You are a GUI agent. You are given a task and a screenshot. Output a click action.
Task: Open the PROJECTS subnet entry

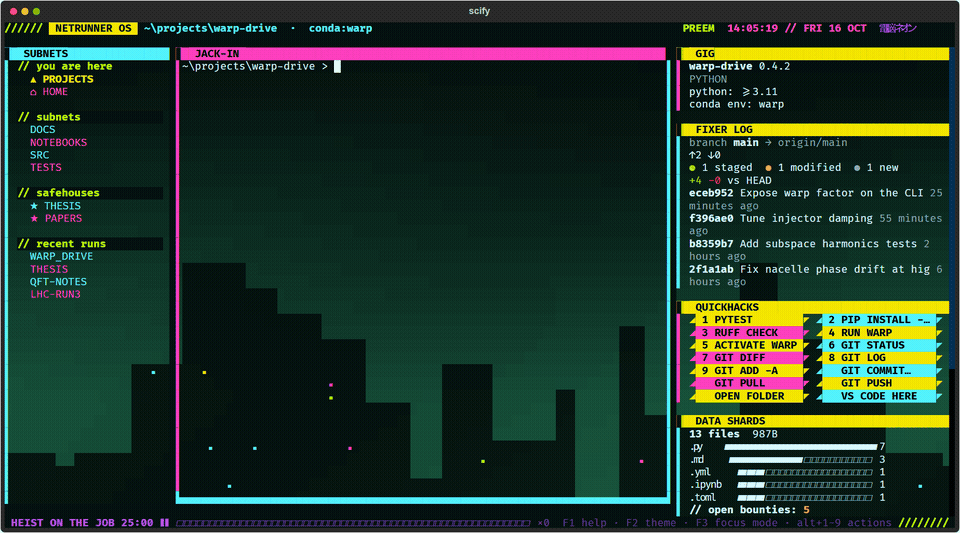(x=61, y=79)
